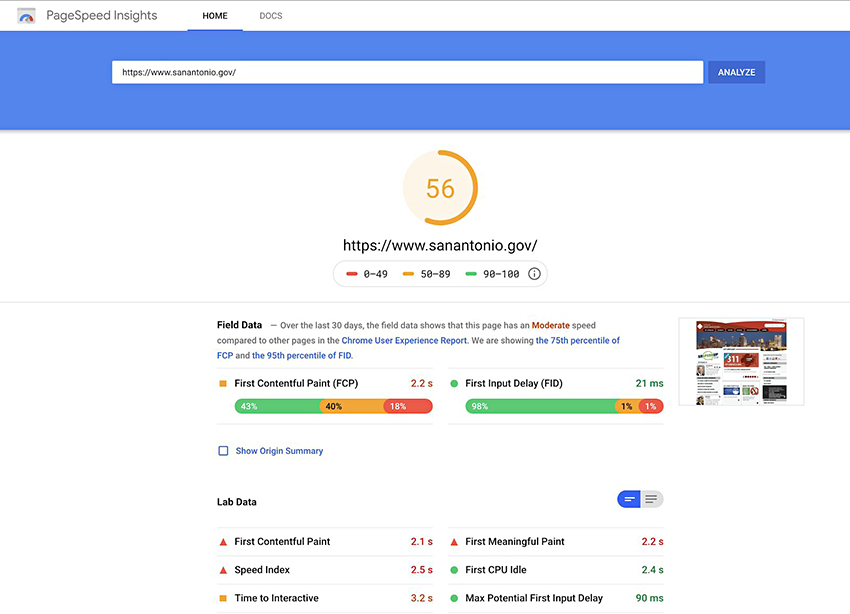Click the Moderate speed rating text
Viewport: 850px width, 614px height.
pyautogui.click(x=551, y=325)
